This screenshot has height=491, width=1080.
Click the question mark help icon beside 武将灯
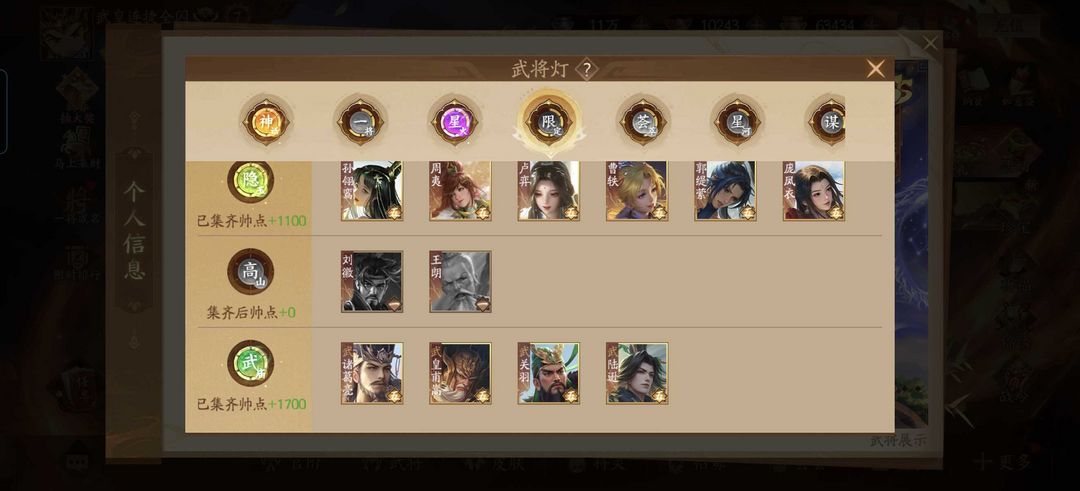(x=586, y=69)
